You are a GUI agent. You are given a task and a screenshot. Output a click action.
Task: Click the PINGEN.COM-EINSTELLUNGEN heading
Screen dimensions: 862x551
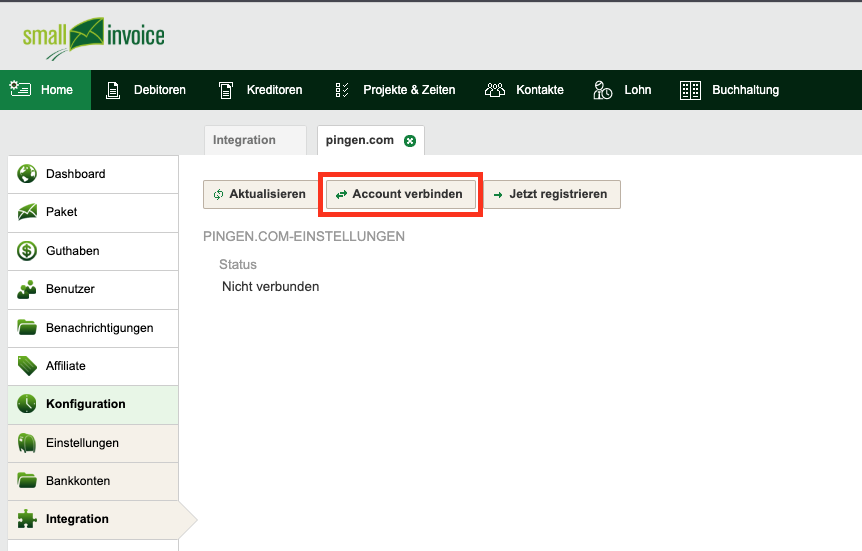click(x=304, y=236)
